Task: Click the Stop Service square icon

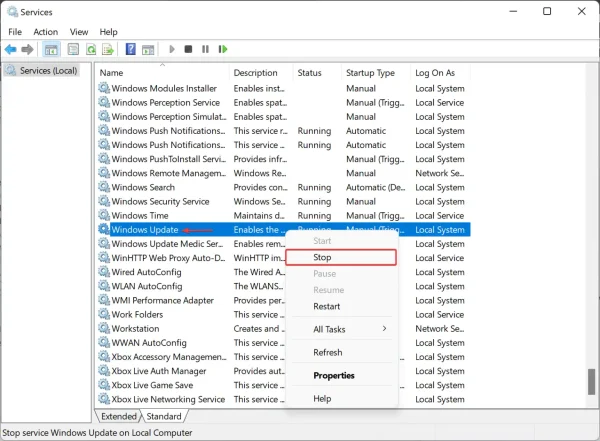Action: click(188, 49)
